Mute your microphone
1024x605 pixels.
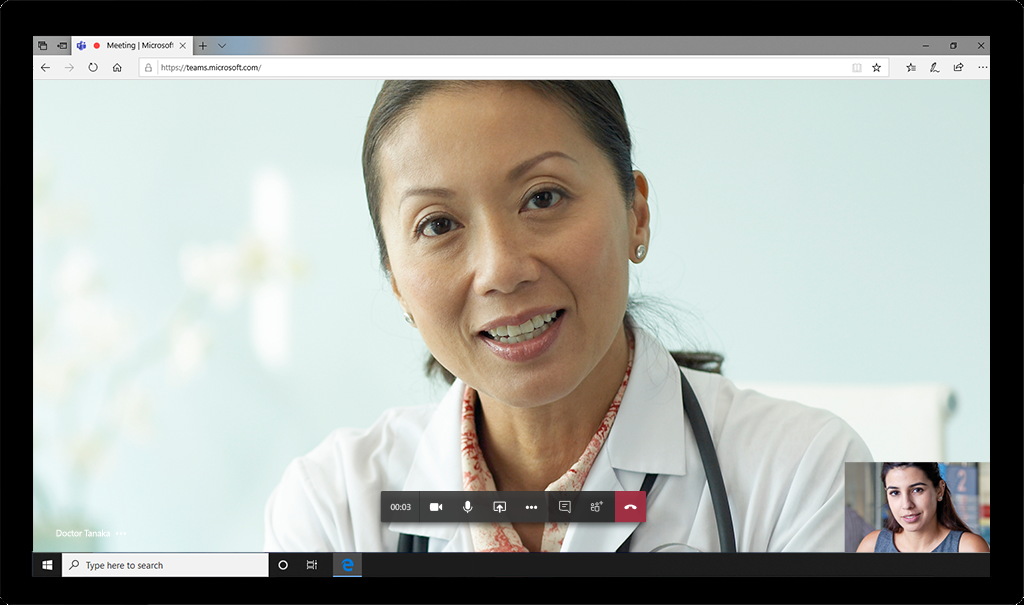click(468, 507)
